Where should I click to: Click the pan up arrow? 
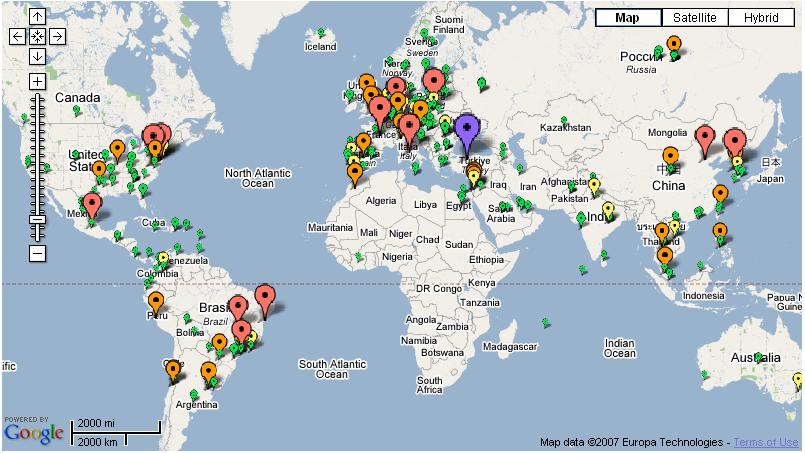coord(37,17)
